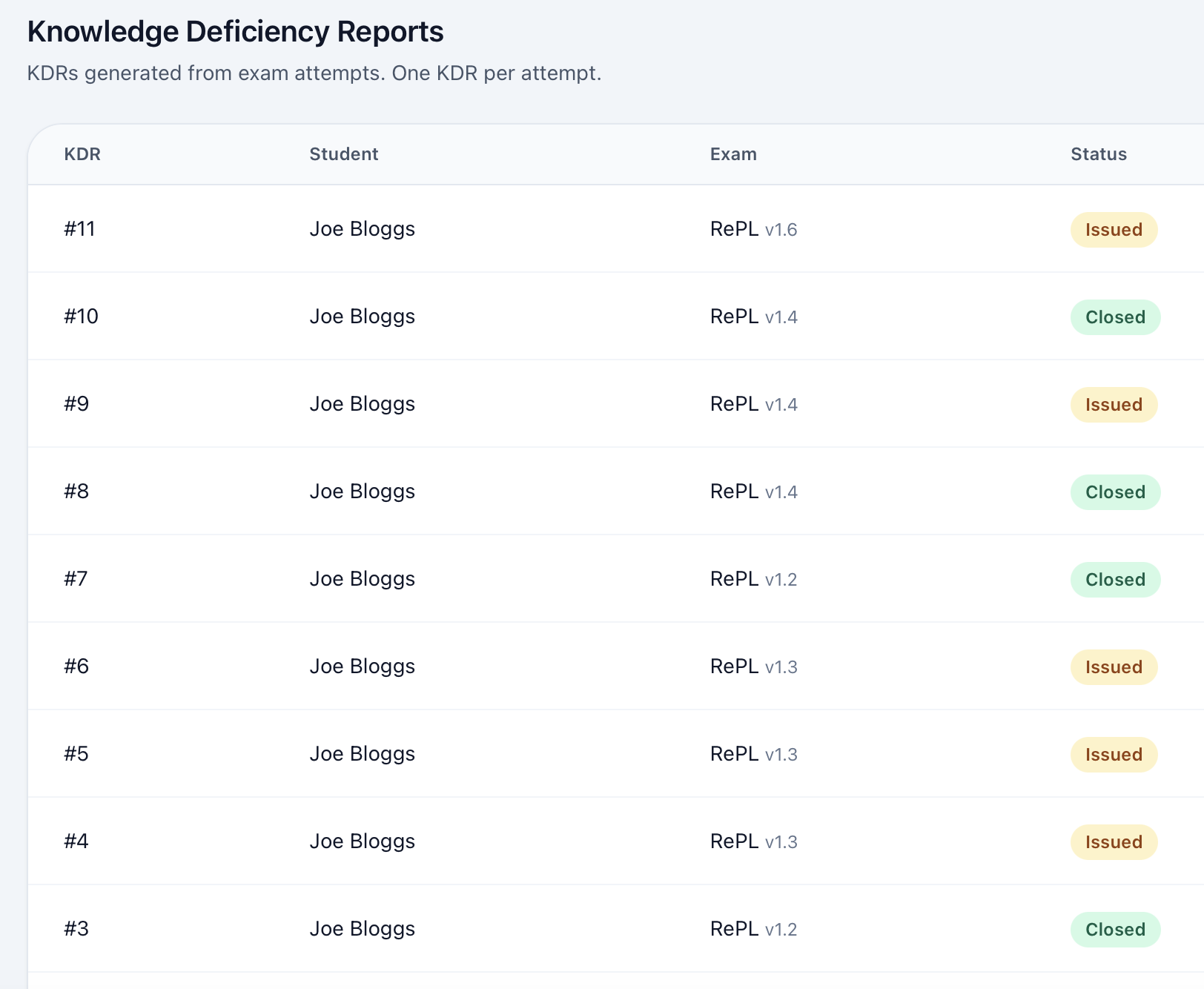Select the KDR #4 table row
1204x989 pixels.
[x=519, y=841]
